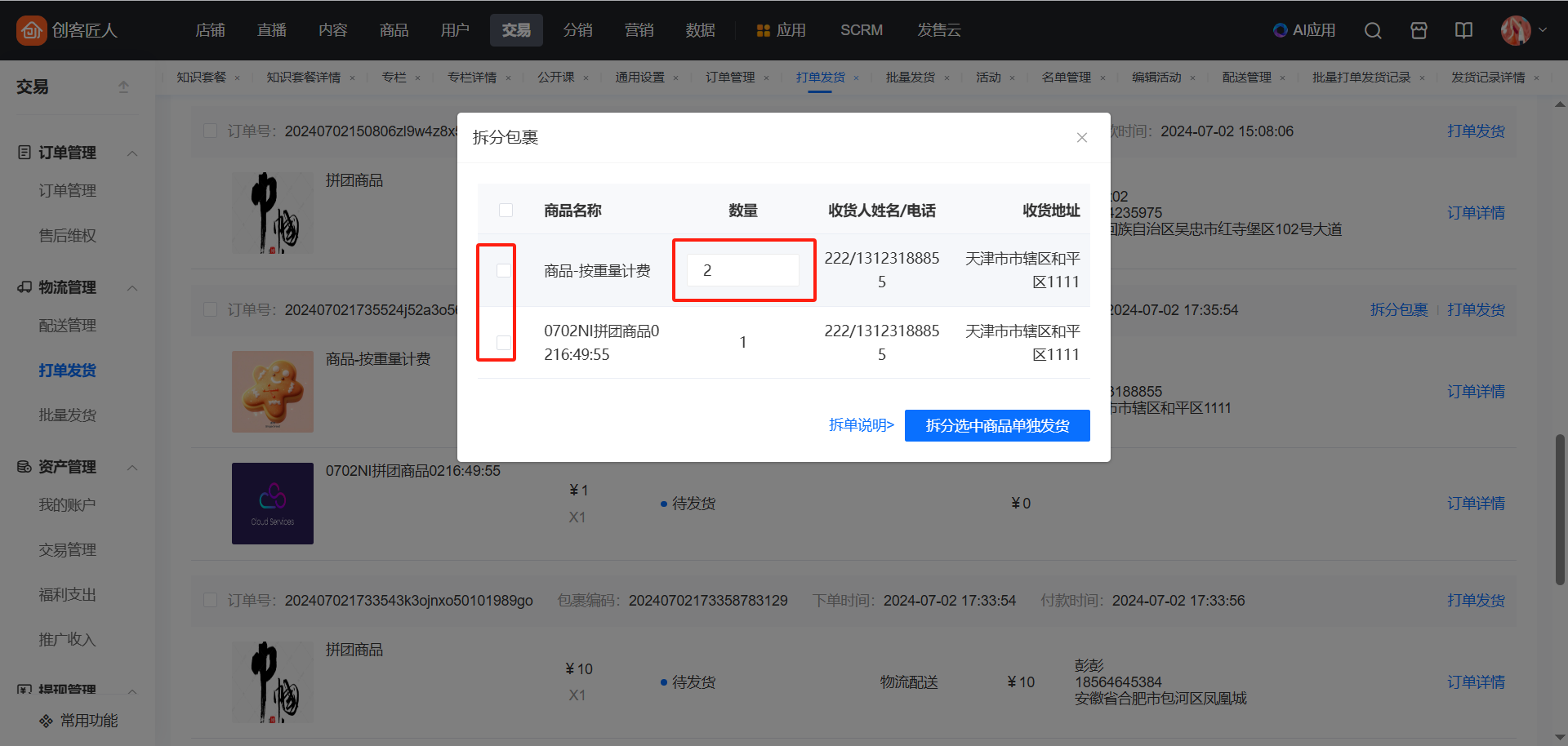Open the help book icon in header
This screenshot has width=1568, height=746.
pos(1463,30)
